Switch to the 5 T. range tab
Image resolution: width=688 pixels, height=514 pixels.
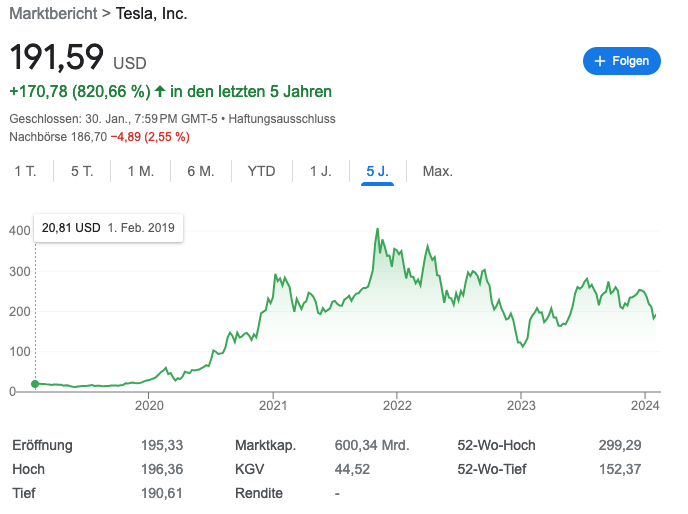click(x=82, y=171)
